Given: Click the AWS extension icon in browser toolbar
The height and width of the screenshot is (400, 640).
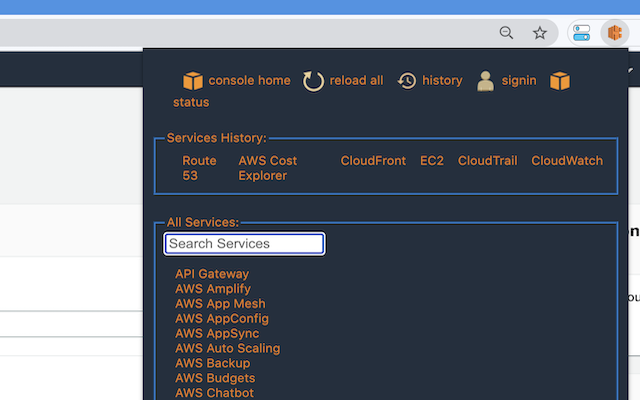Looking at the screenshot, I should [x=614, y=33].
